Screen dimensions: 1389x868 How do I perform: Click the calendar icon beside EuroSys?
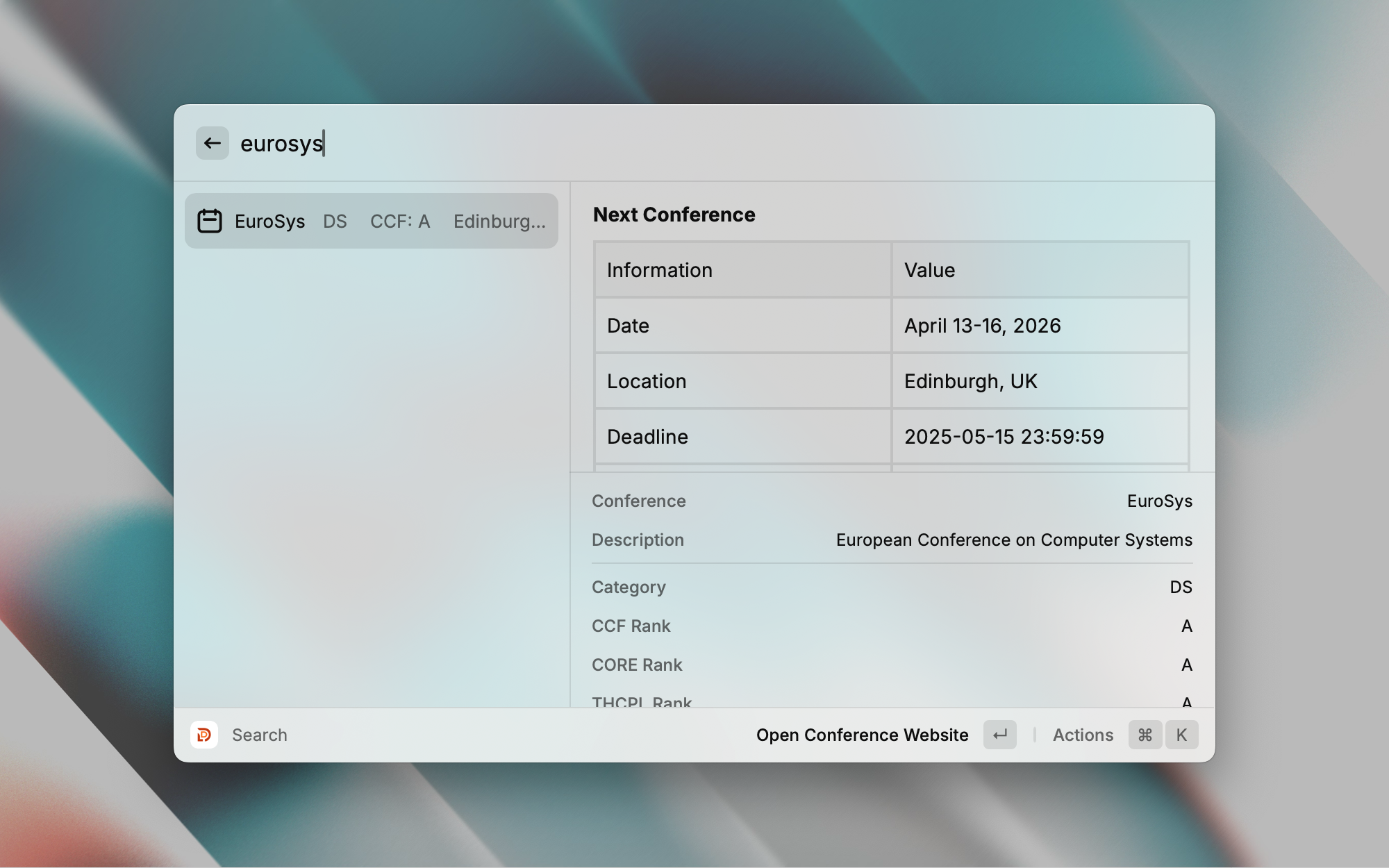click(x=209, y=221)
